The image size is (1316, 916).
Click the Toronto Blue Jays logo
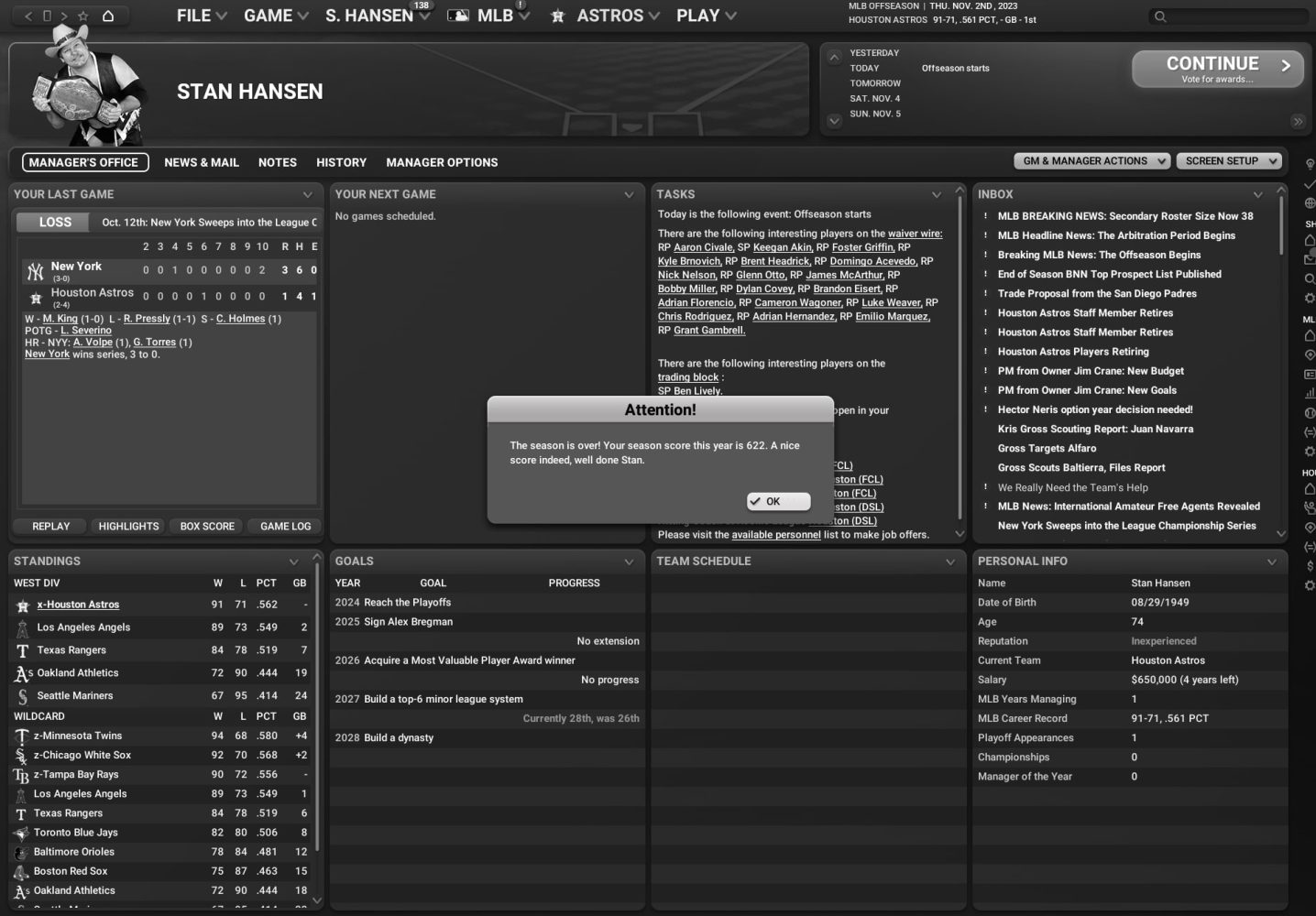21,834
